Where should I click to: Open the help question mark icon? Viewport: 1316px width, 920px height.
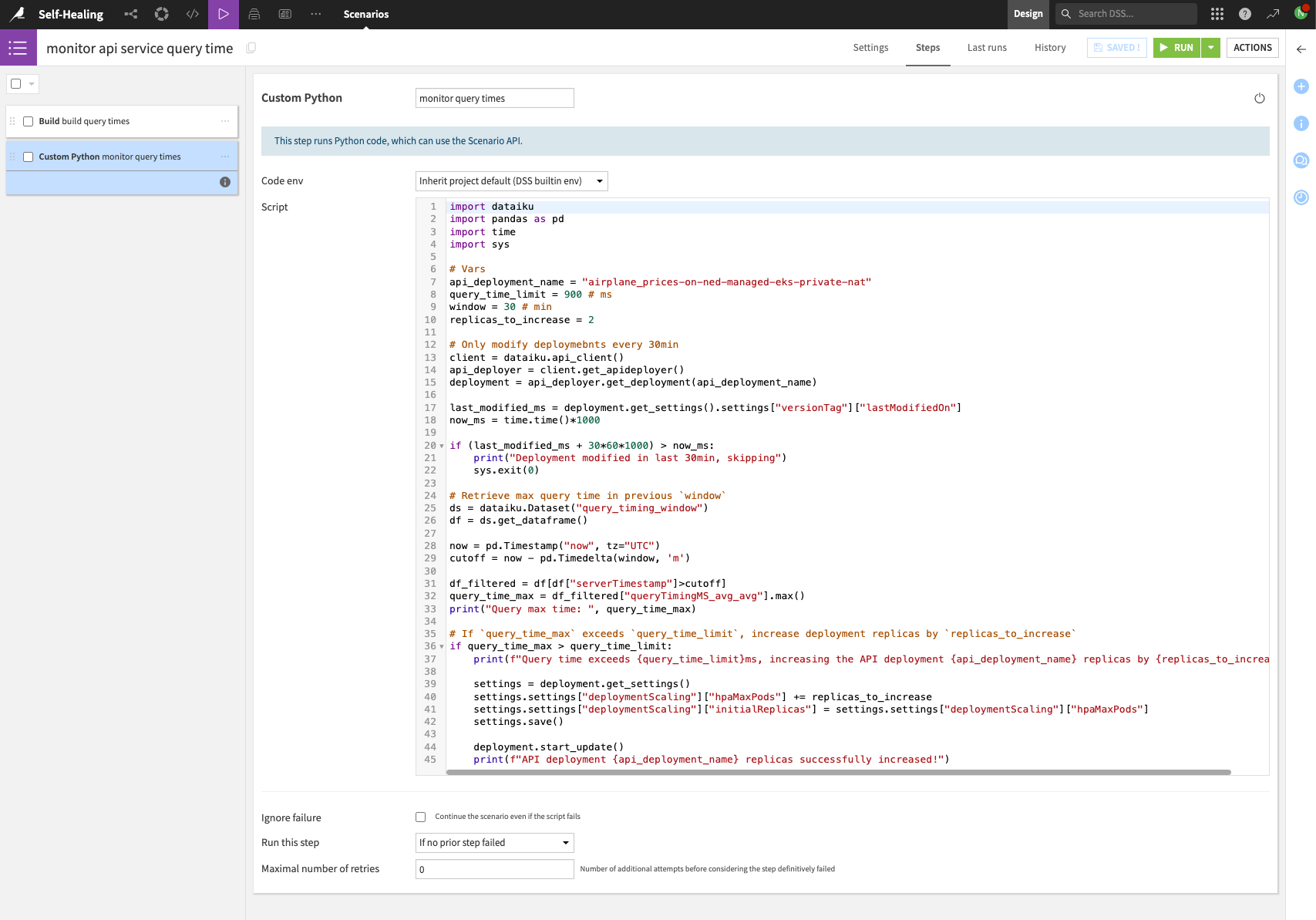[1244, 14]
